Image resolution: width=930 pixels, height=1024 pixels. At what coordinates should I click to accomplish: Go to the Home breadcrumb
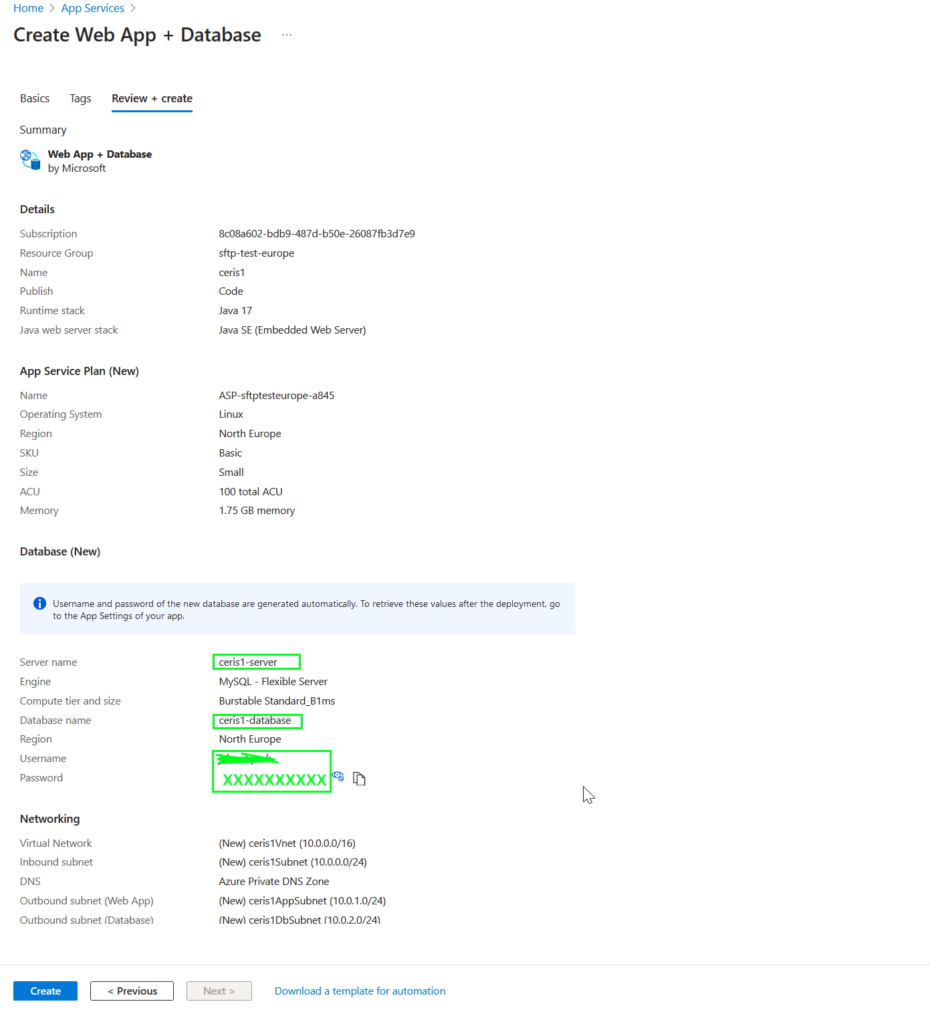pos(28,8)
